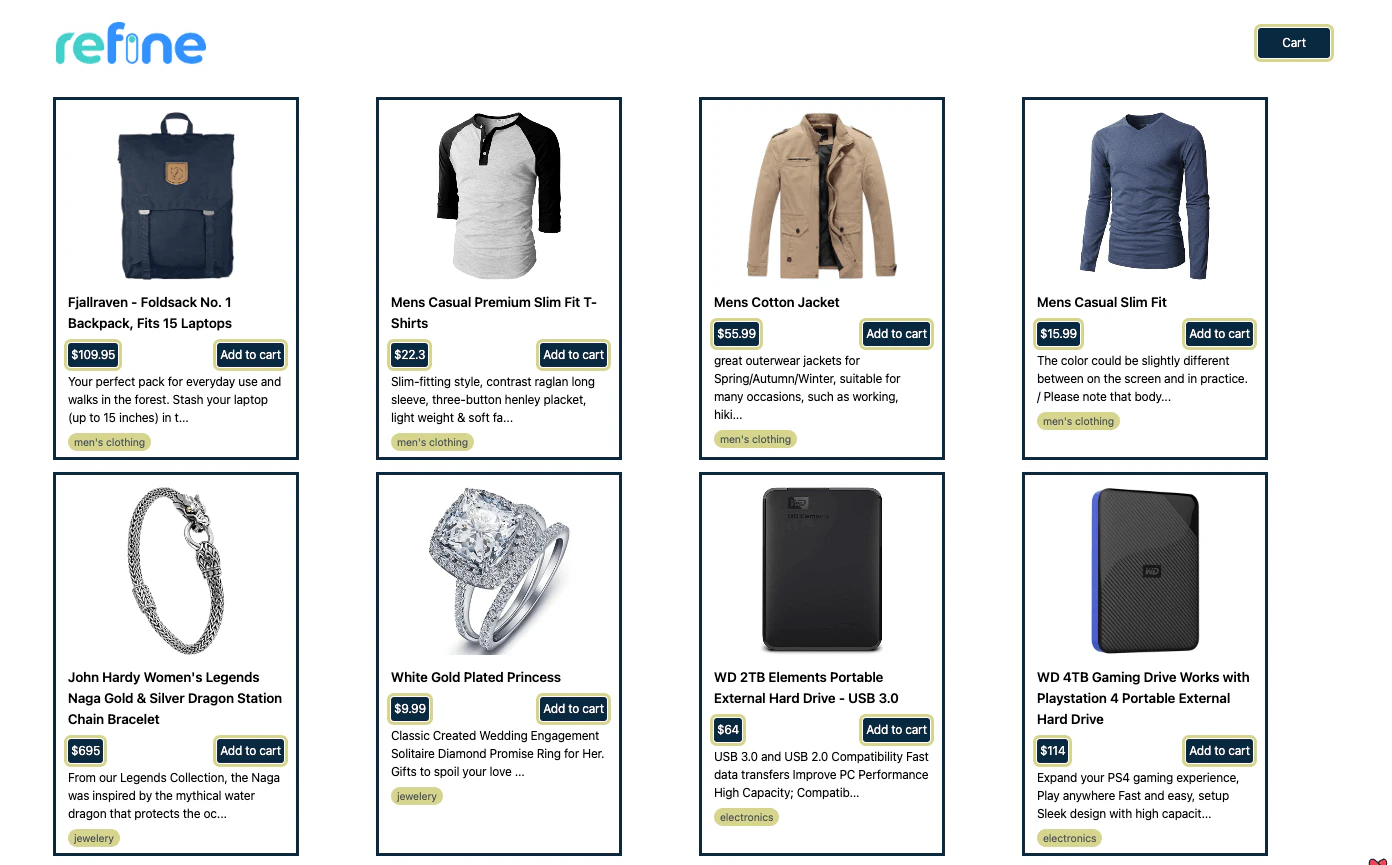The height and width of the screenshot is (865, 1392).
Task: Click the $695 price tag
Action: 85,751
